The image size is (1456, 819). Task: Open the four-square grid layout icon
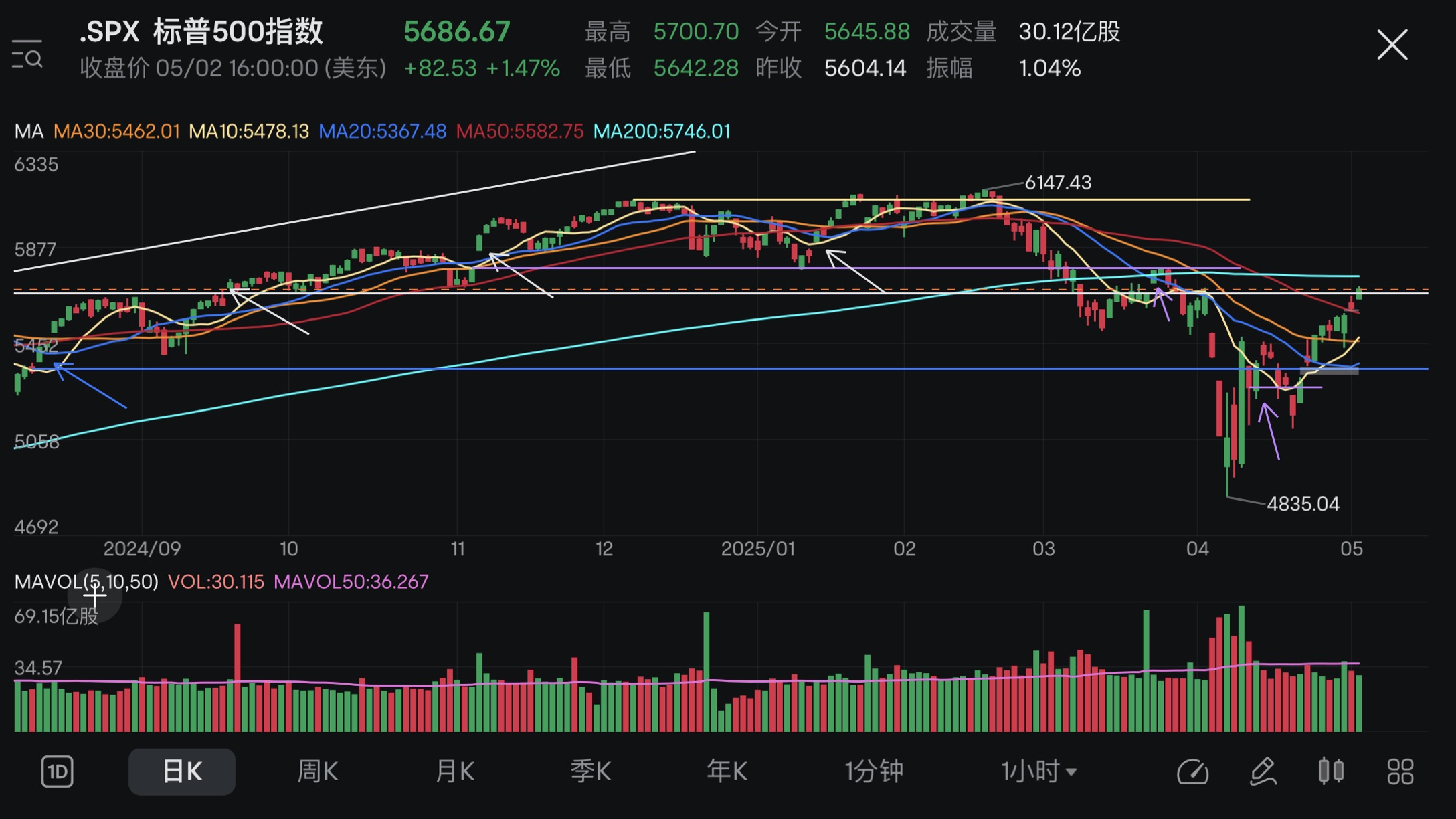1400,771
